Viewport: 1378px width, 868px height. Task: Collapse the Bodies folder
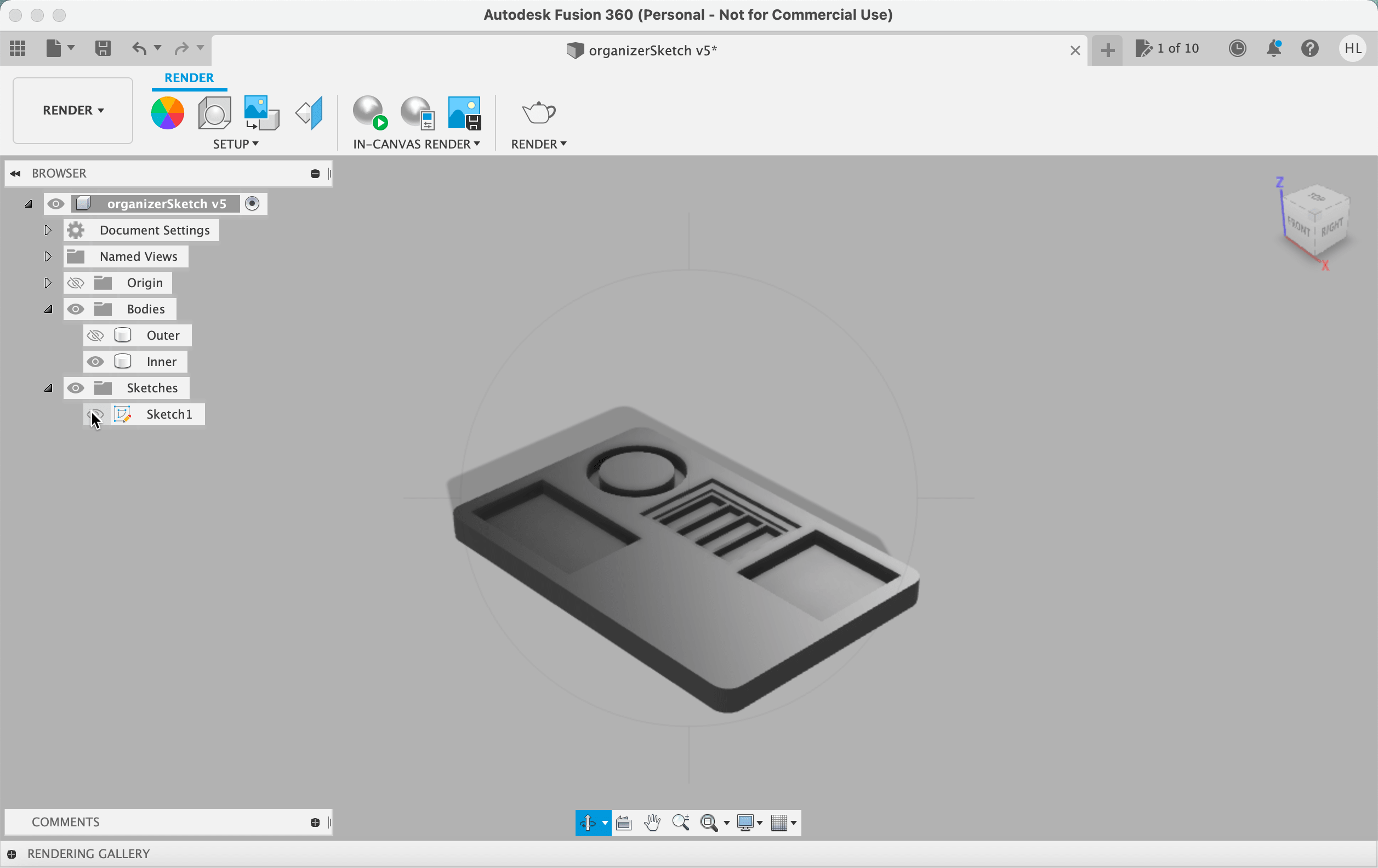[x=48, y=309]
